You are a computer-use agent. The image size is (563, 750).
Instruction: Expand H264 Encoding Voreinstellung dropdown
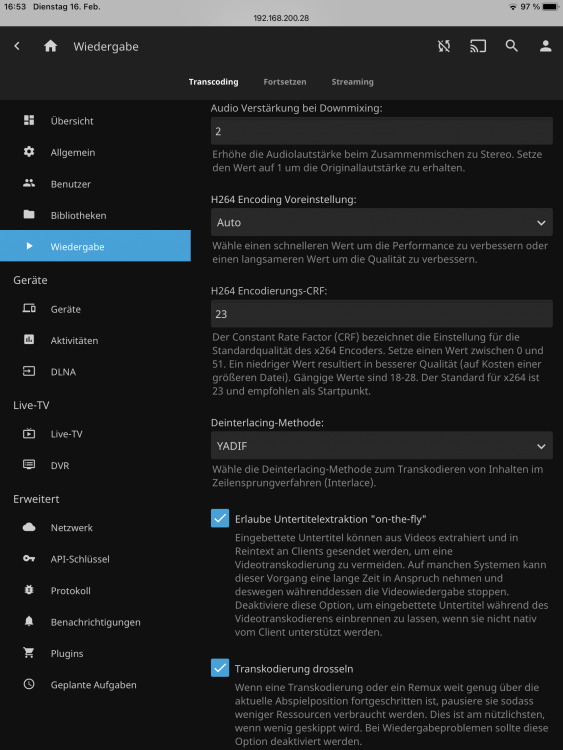pyautogui.click(x=382, y=222)
